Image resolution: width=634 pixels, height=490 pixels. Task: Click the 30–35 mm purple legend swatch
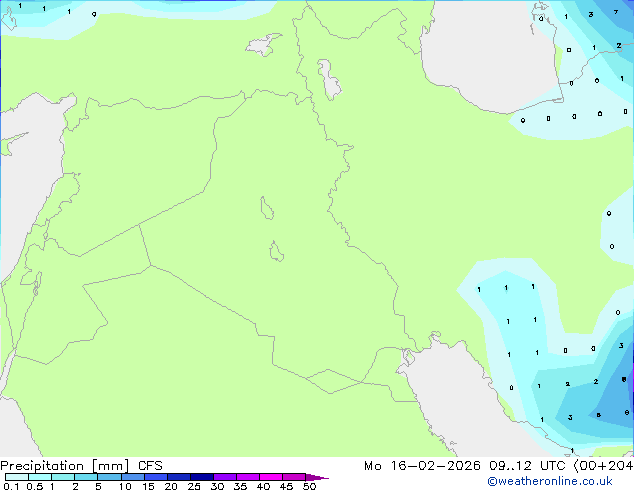[224, 477]
